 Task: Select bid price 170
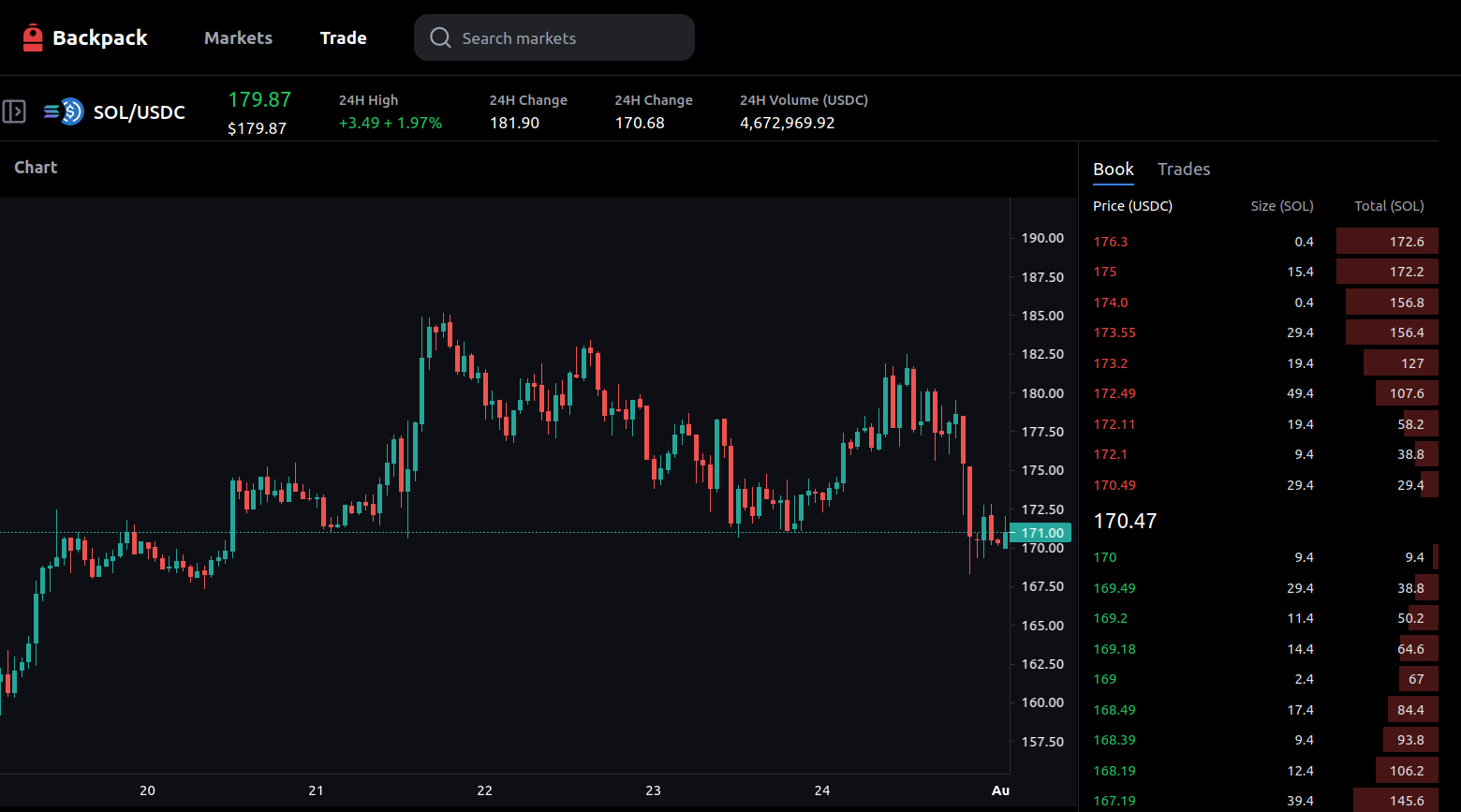click(1105, 557)
